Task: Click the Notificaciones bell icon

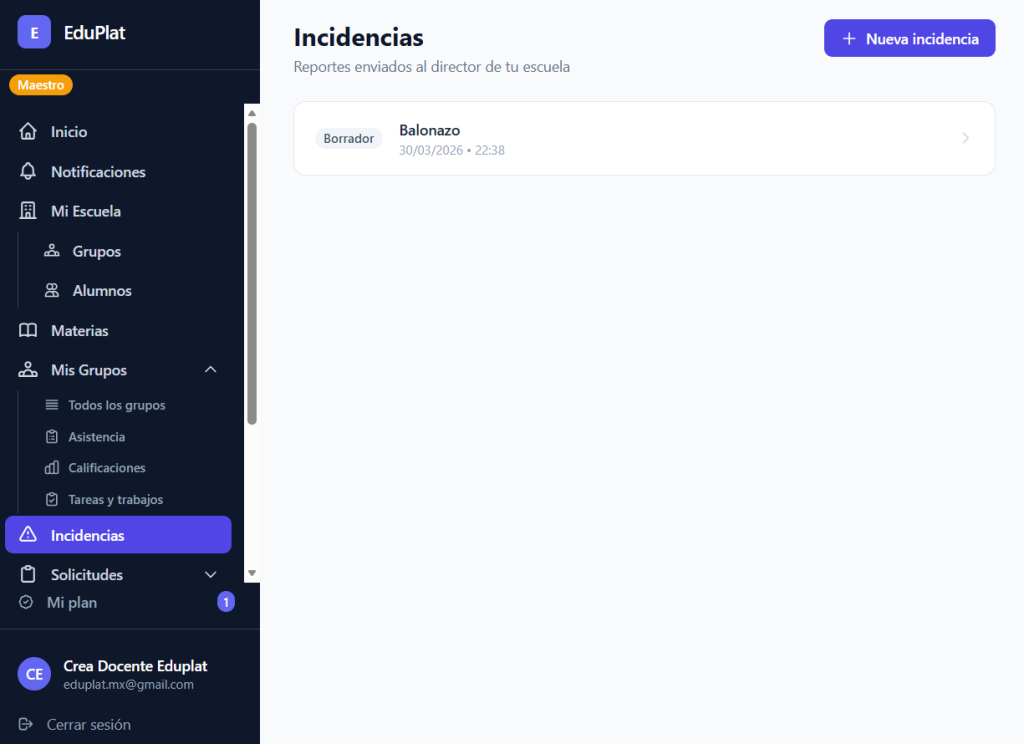Action: [28, 172]
